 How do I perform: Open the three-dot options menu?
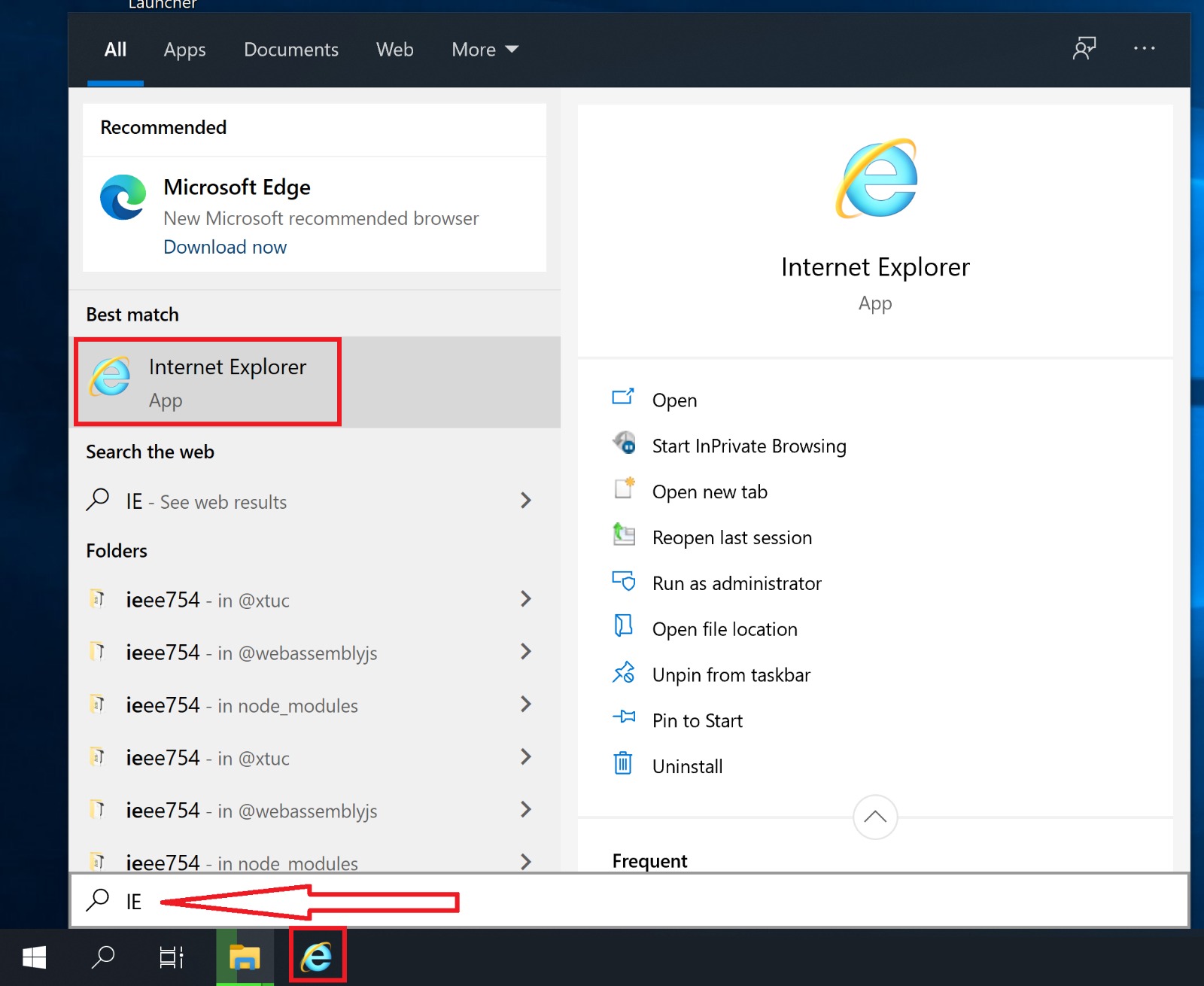click(1144, 49)
